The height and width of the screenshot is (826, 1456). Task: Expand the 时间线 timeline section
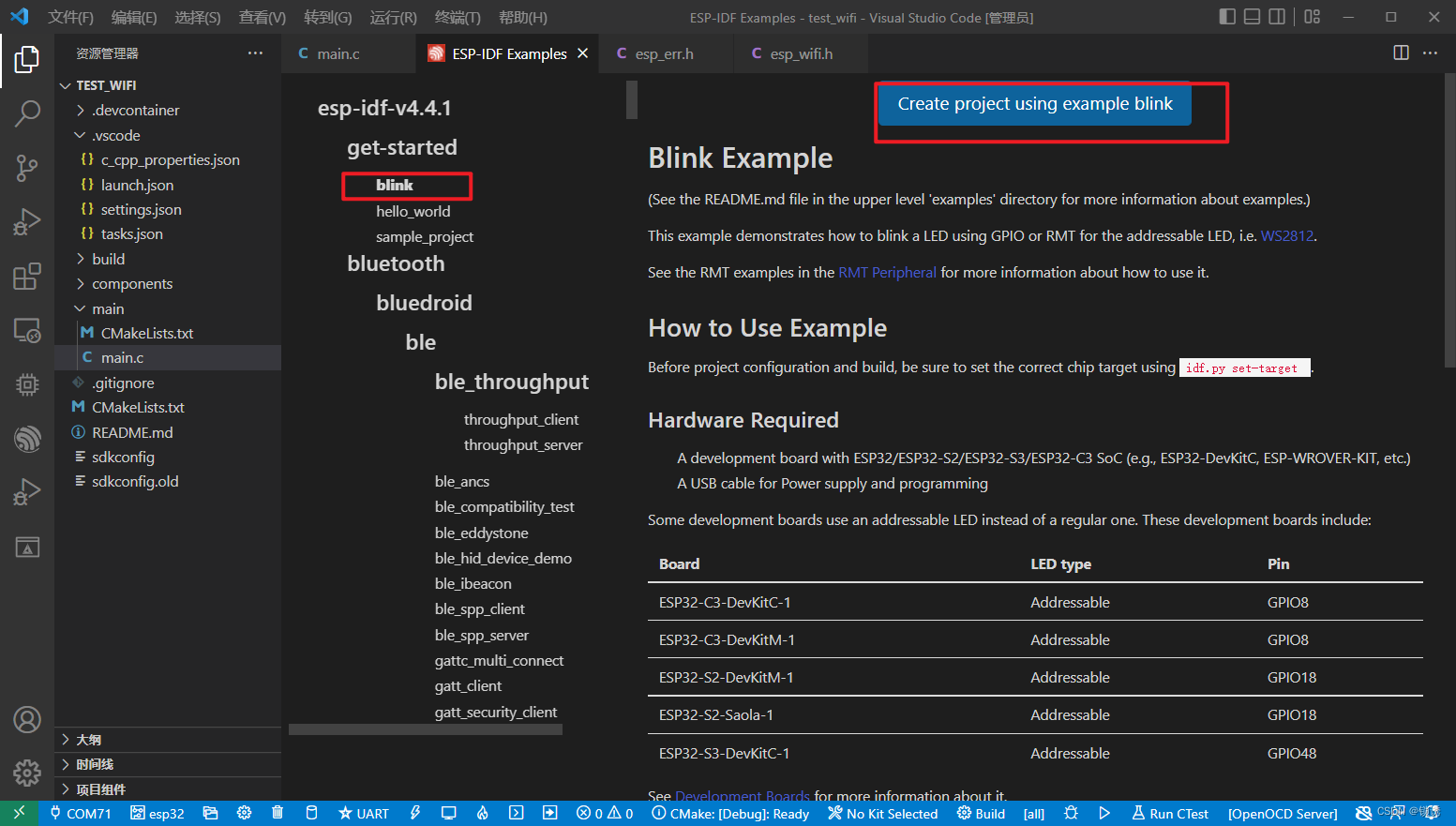click(168, 764)
